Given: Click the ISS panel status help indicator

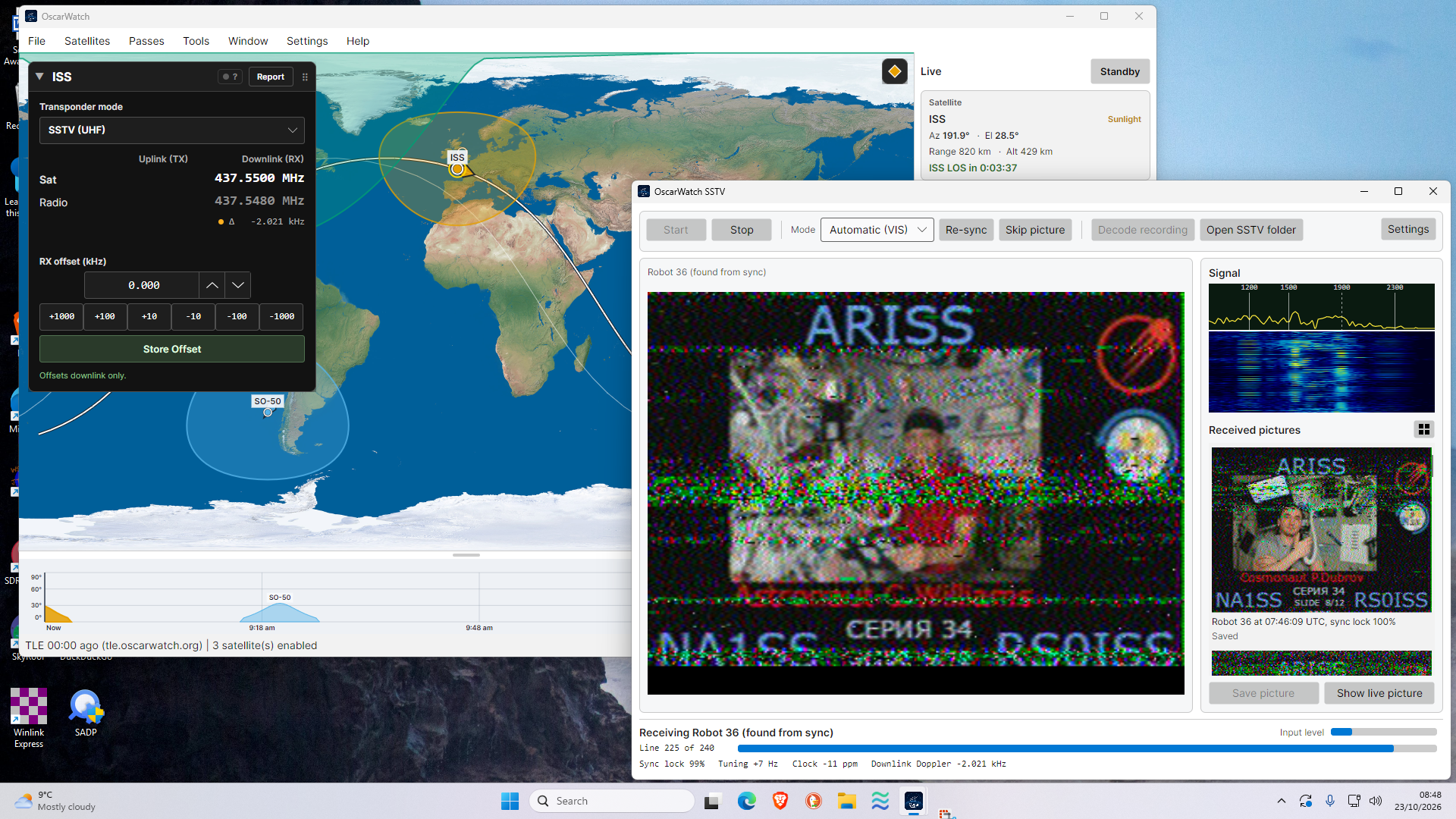Looking at the screenshot, I should tap(230, 77).
